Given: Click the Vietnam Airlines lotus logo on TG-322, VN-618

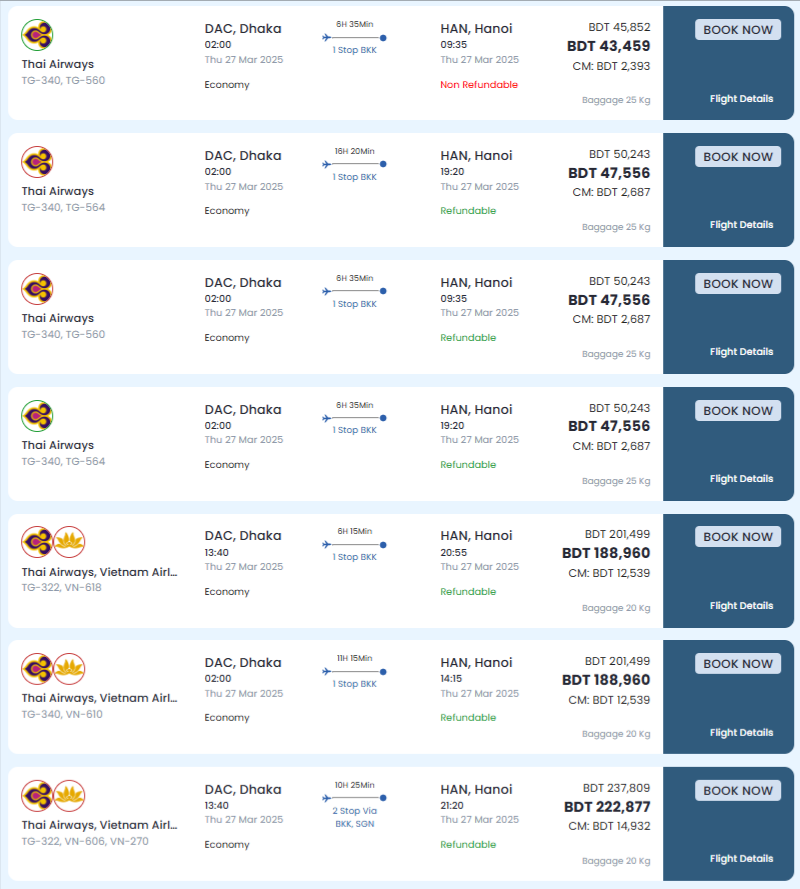Looking at the screenshot, I should 69,542.
